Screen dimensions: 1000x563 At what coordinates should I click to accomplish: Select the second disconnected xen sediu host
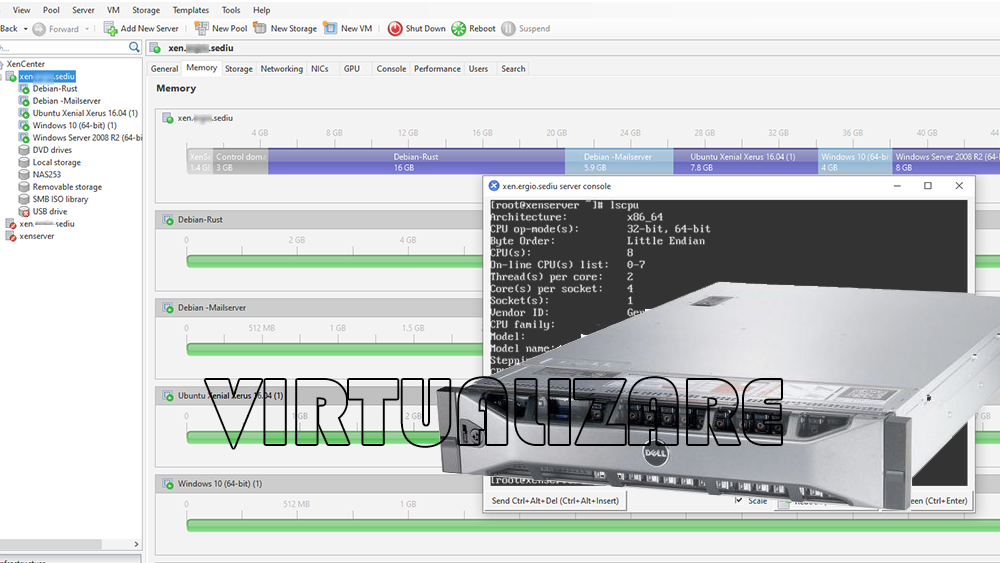(47, 224)
